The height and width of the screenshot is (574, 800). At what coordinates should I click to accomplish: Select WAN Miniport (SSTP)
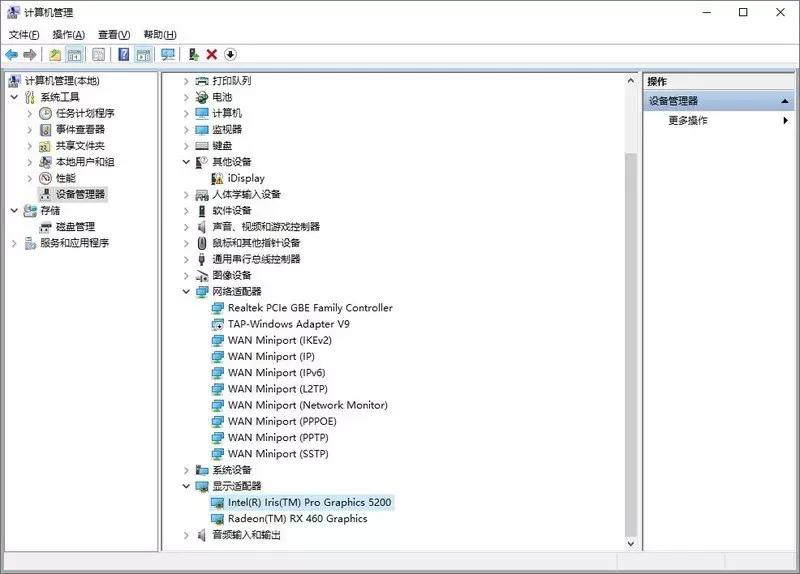point(278,454)
